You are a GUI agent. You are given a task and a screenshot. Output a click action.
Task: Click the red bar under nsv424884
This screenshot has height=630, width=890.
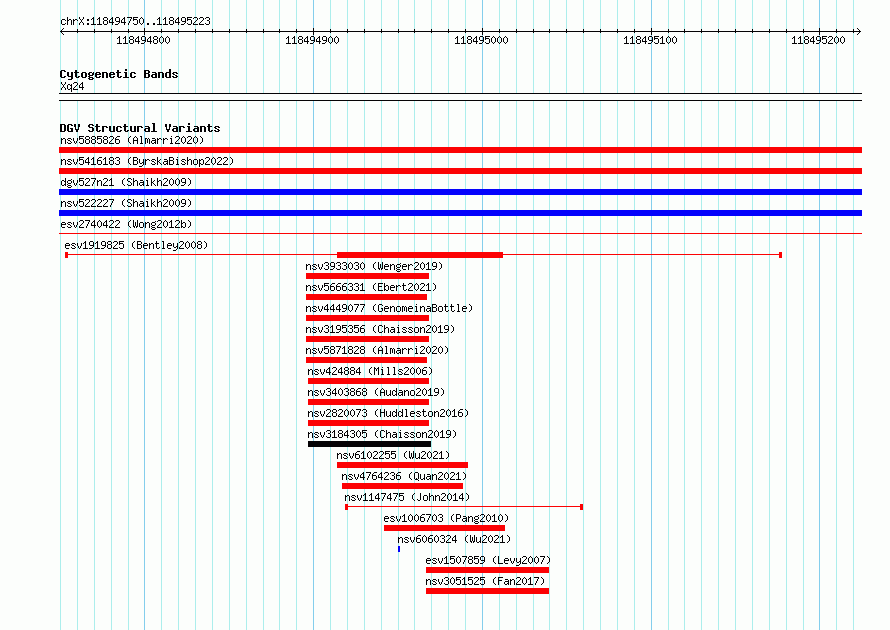click(368, 381)
